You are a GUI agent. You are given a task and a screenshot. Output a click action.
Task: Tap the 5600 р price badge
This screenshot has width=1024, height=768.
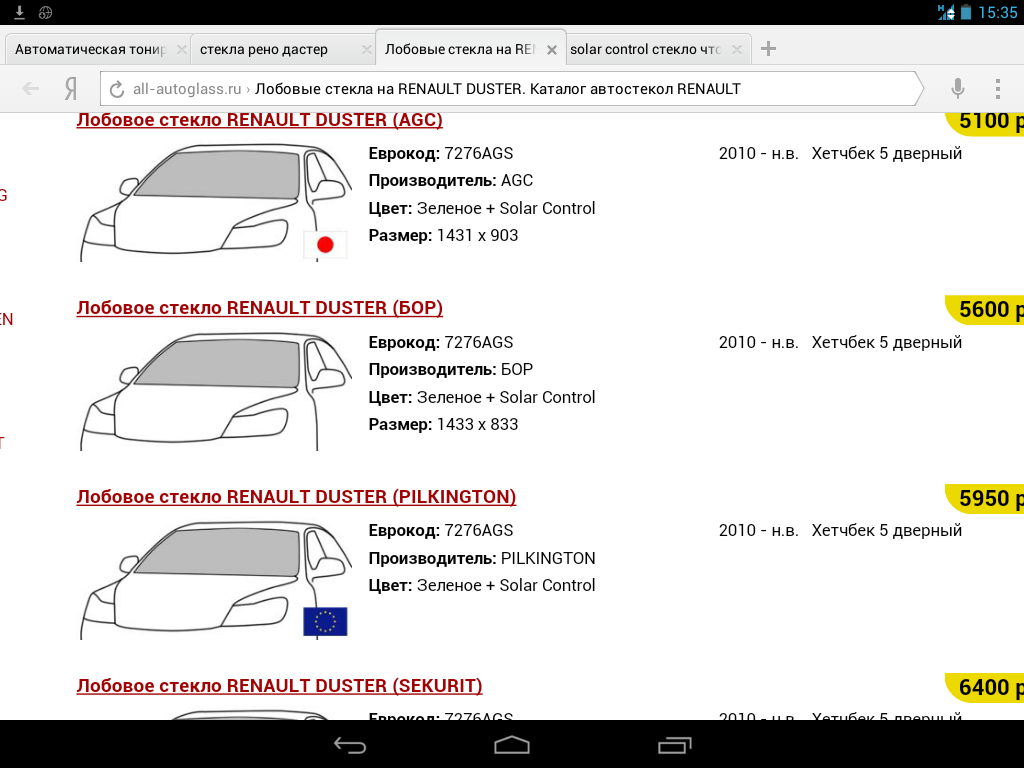(985, 310)
